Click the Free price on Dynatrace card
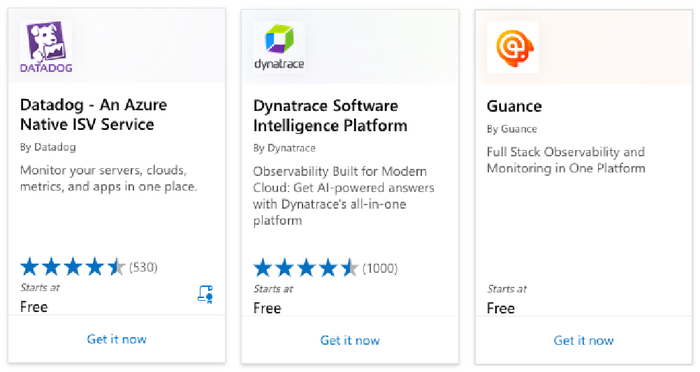 point(267,308)
